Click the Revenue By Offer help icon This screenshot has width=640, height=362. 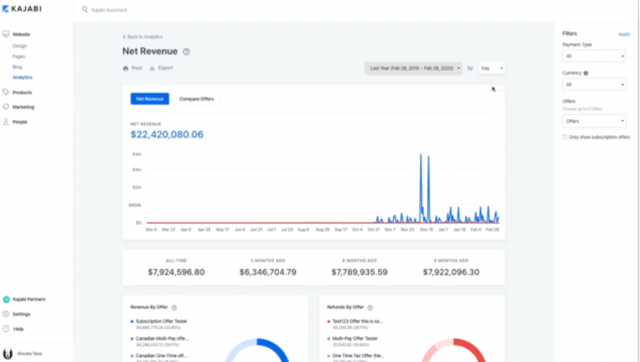coord(174,307)
